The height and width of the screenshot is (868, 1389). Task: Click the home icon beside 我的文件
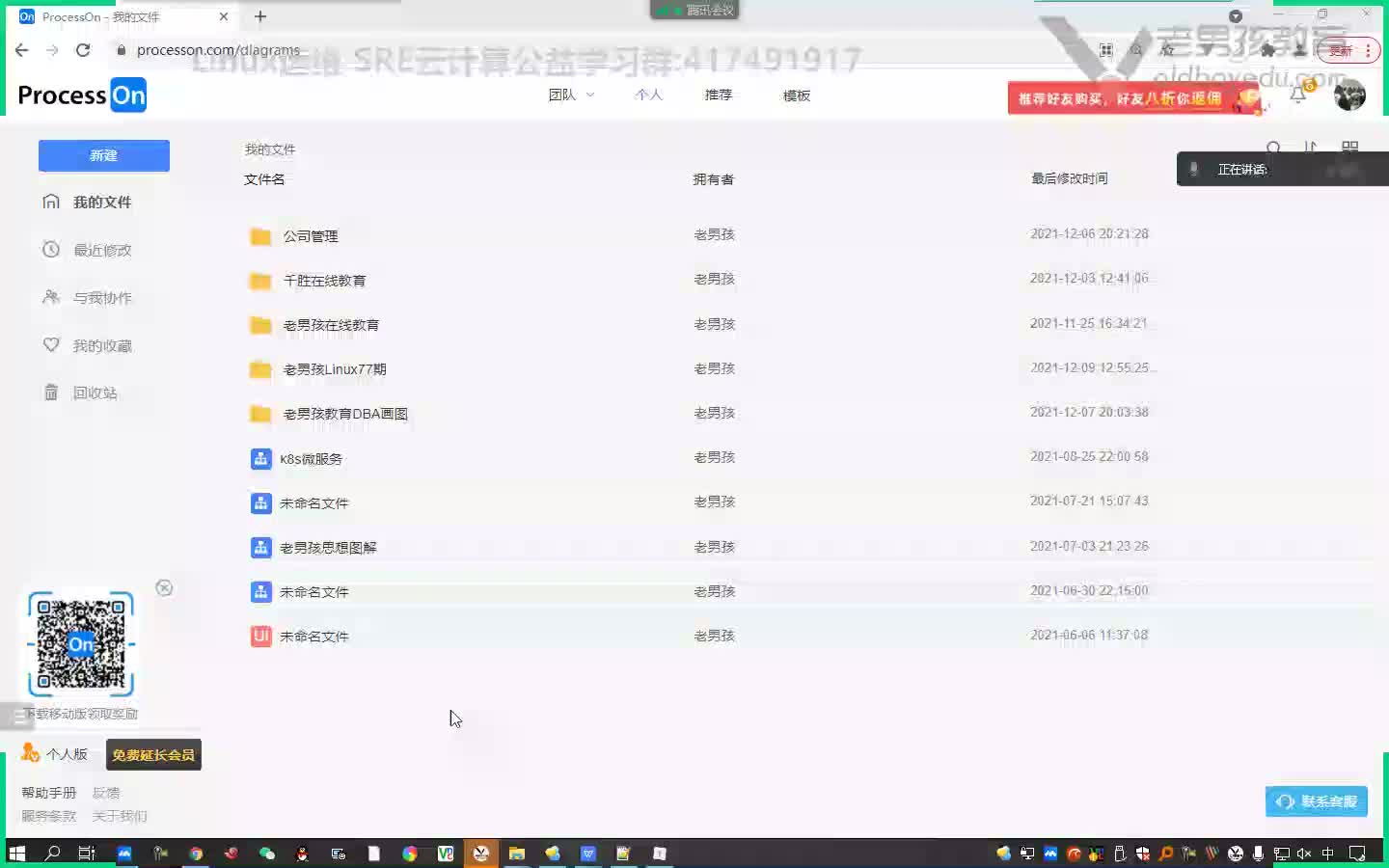(51, 202)
